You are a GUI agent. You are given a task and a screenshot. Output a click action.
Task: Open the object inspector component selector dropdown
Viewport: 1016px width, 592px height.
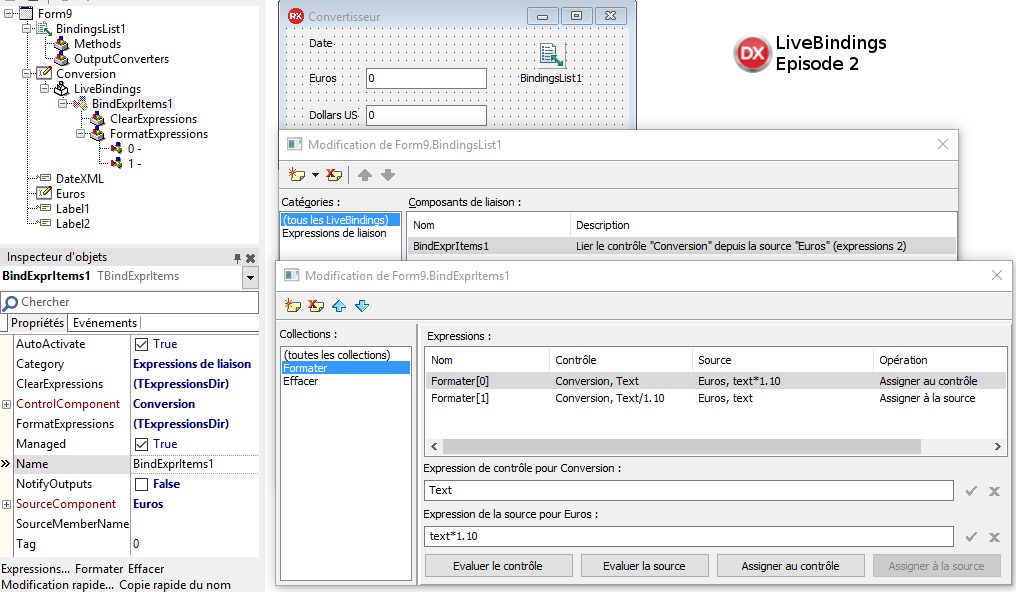pyautogui.click(x=250, y=277)
